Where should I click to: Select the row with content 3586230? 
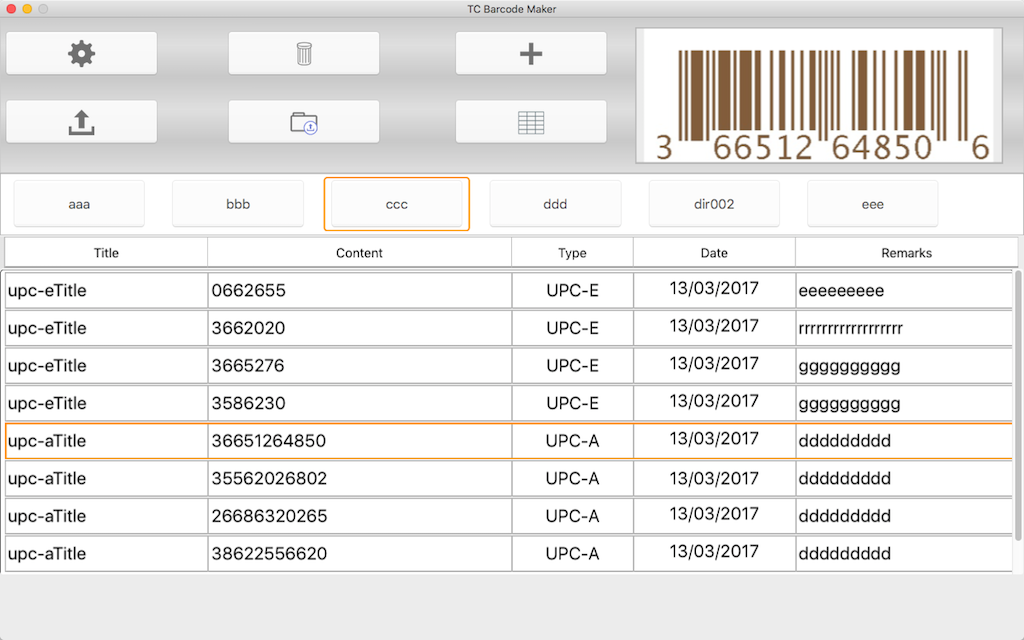[509, 403]
